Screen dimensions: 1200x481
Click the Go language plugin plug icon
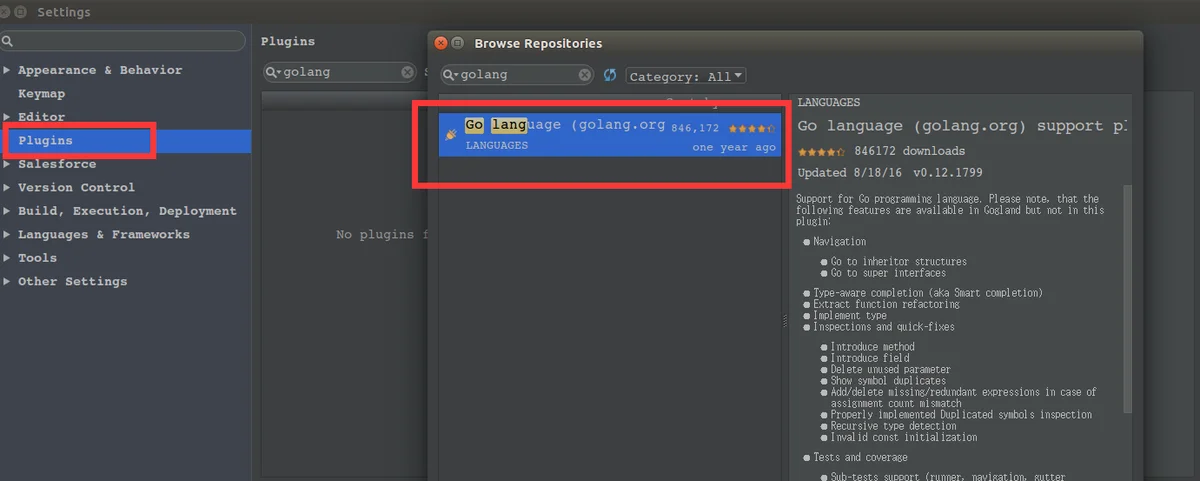coord(451,134)
